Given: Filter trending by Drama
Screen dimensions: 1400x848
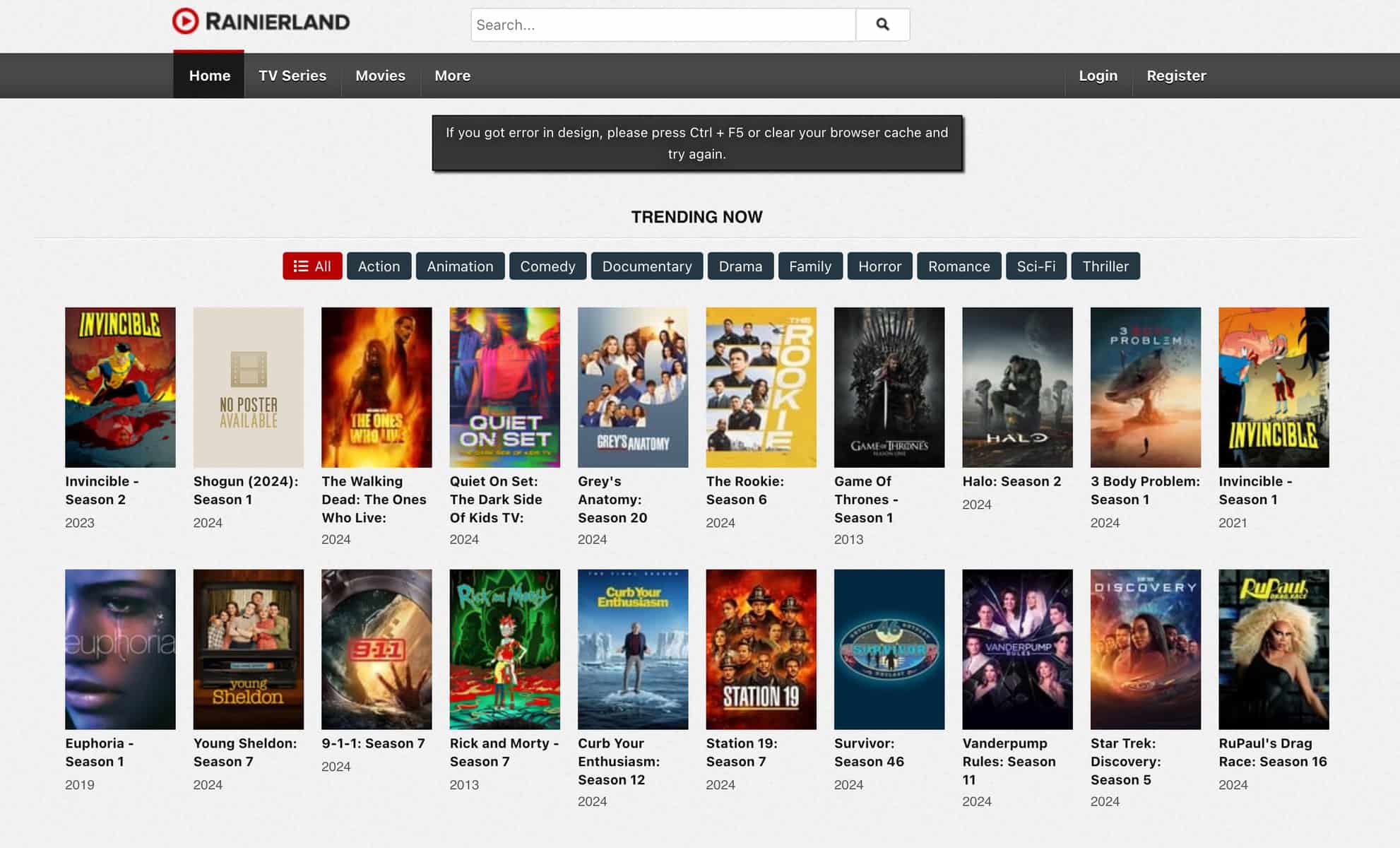Looking at the screenshot, I should 740,266.
